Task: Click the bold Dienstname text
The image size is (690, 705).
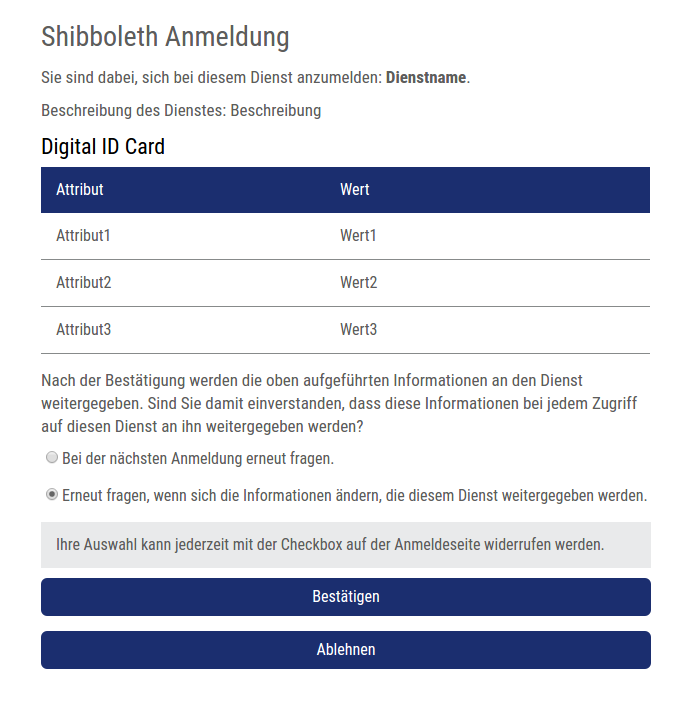Action: pyautogui.click(x=426, y=77)
